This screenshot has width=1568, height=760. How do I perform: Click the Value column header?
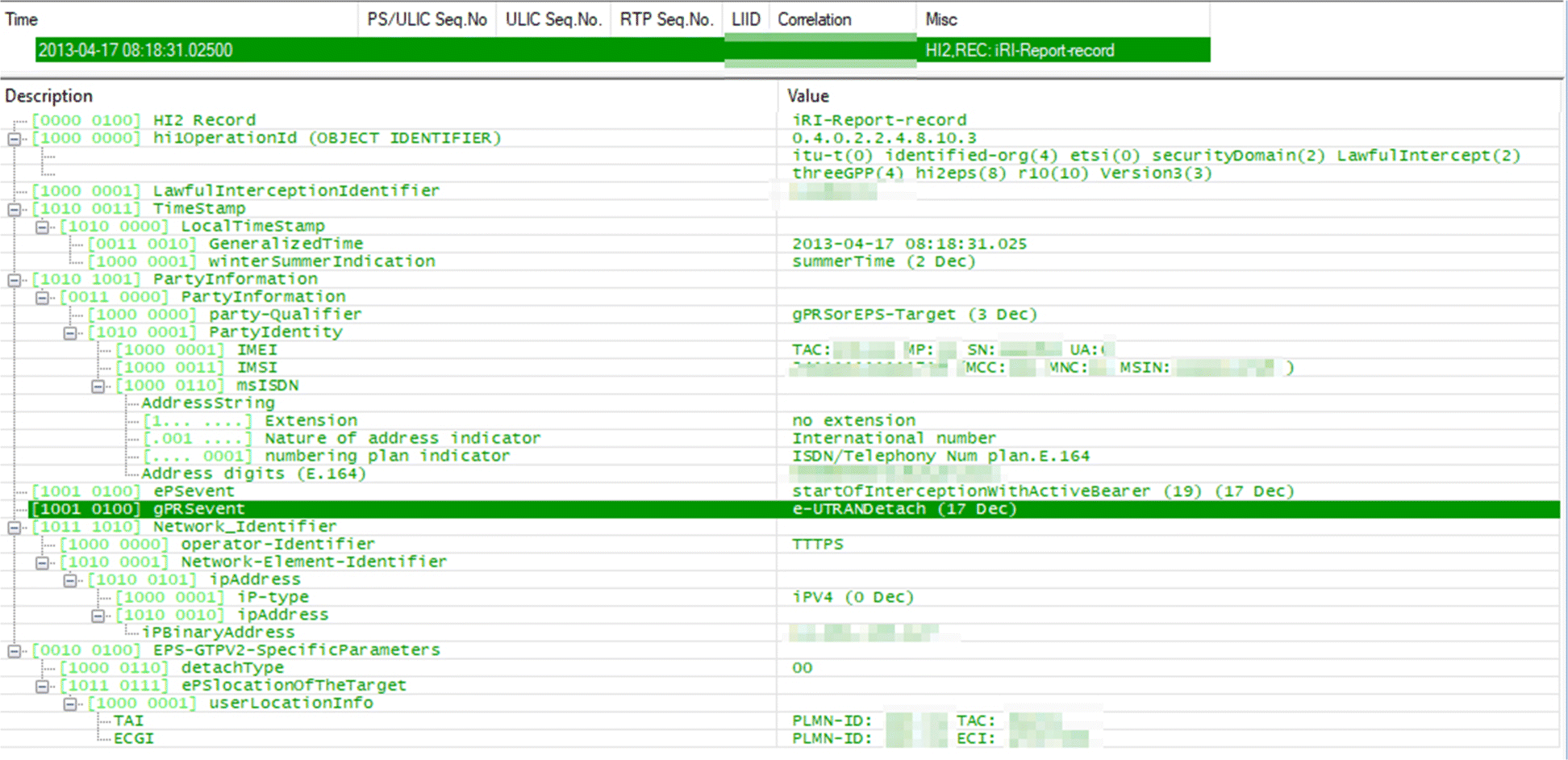pos(1170,96)
